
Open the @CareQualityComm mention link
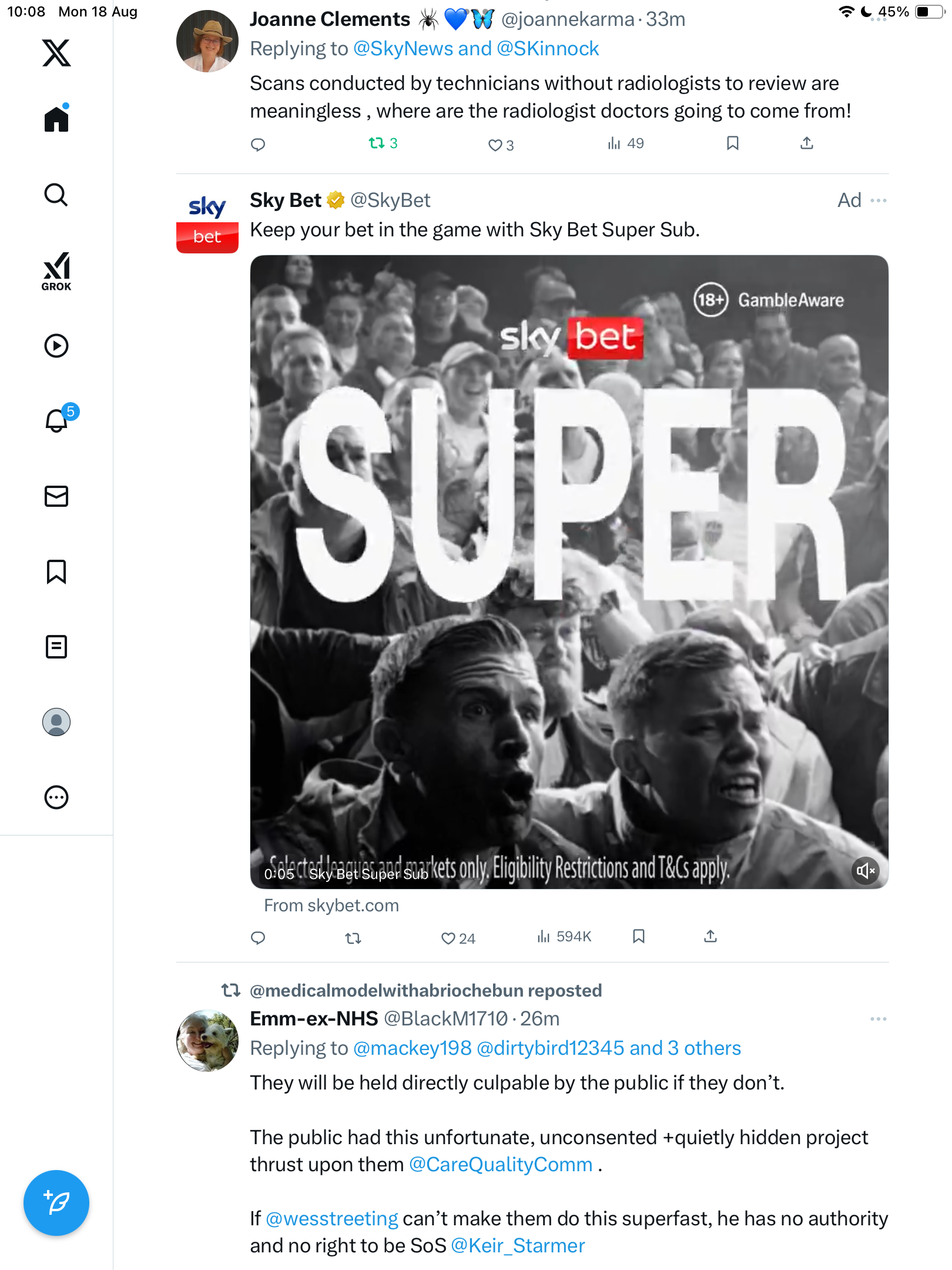click(x=501, y=1165)
